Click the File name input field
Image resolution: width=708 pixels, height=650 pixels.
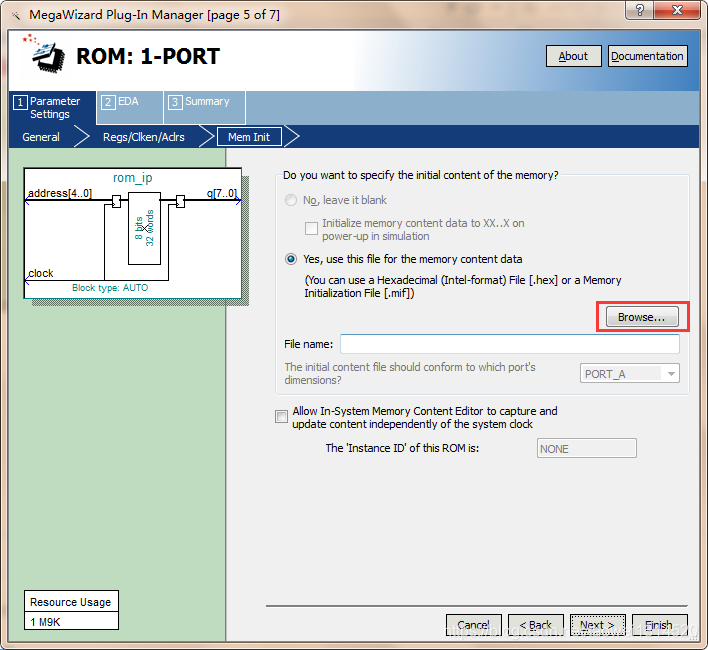click(510, 344)
